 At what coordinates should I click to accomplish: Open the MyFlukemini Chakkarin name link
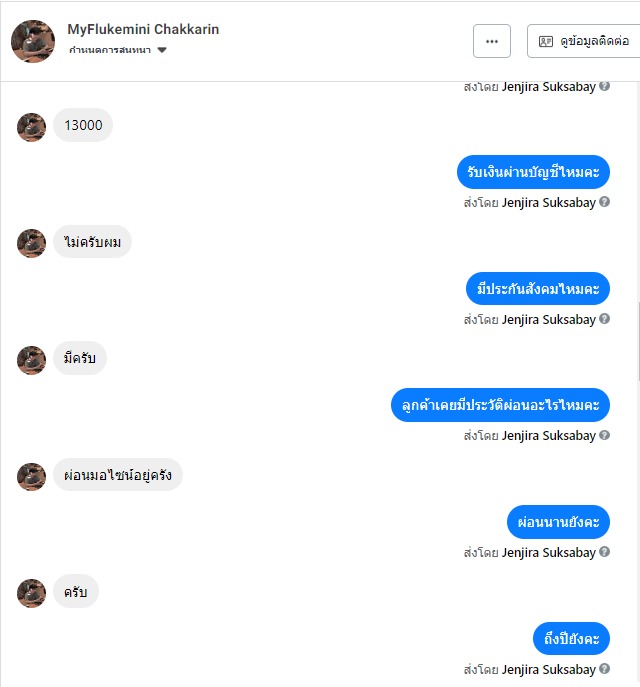tap(143, 29)
